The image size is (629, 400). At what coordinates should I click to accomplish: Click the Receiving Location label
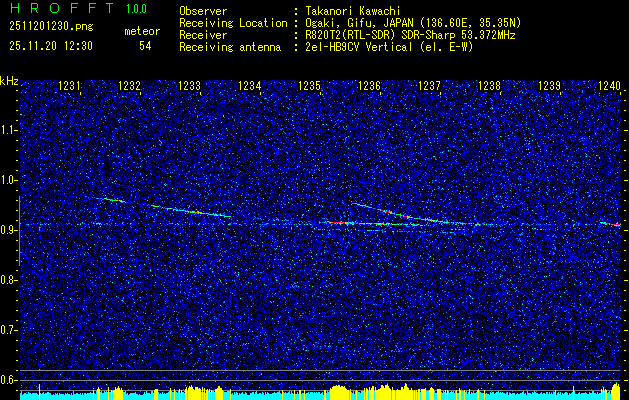(x=233, y=23)
